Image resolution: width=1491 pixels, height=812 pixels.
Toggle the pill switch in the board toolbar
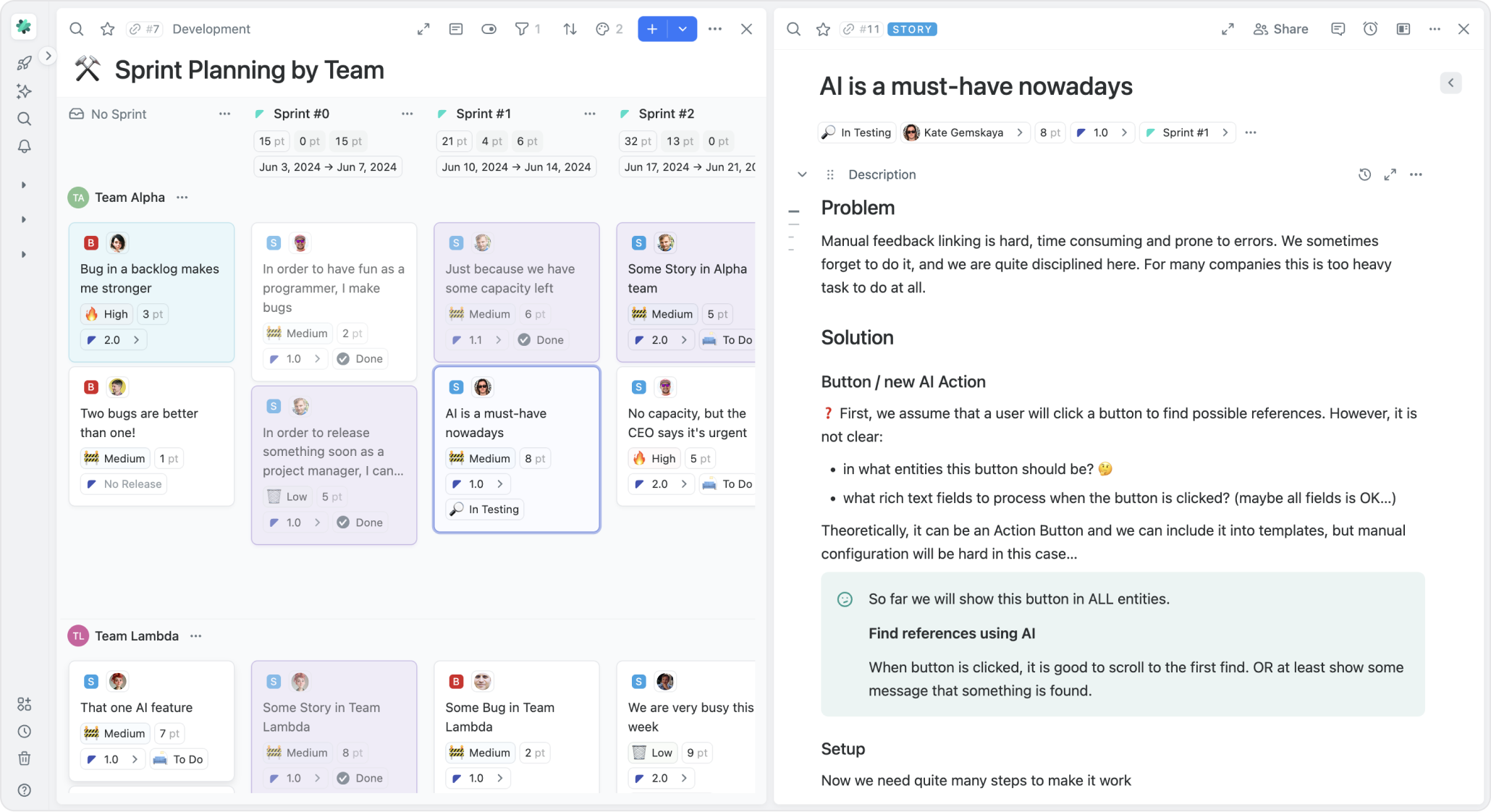pos(489,29)
